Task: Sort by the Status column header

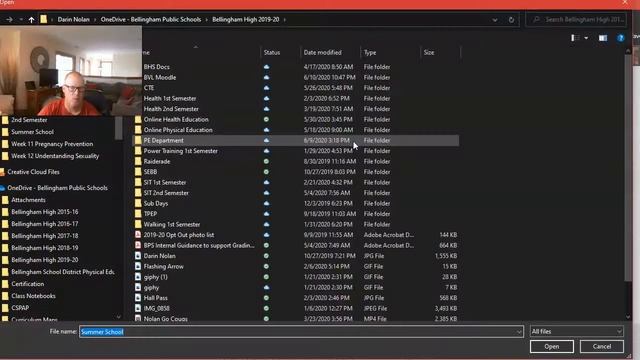Action: (272, 52)
